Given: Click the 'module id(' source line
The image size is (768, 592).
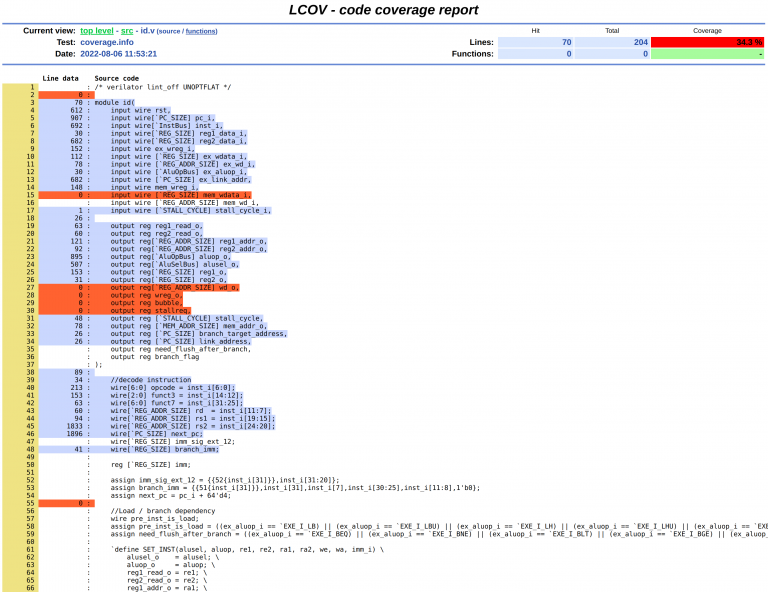Looking at the screenshot, I should pyautogui.click(x=115, y=103).
